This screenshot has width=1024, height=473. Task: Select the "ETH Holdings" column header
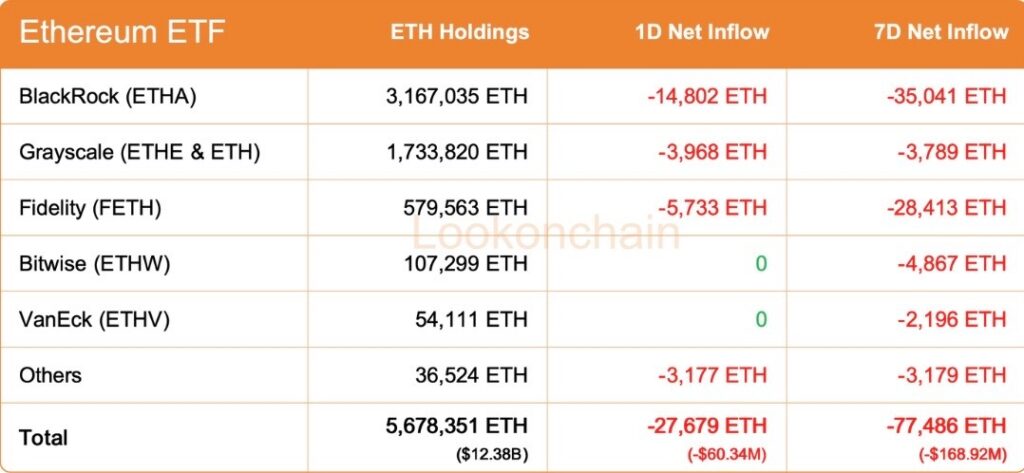[x=459, y=32]
